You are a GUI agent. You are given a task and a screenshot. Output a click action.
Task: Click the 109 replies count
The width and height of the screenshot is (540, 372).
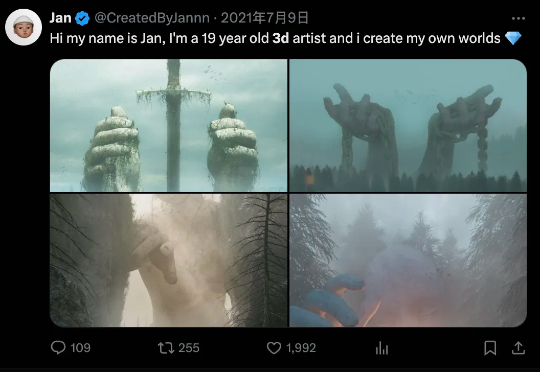[x=81, y=348]
